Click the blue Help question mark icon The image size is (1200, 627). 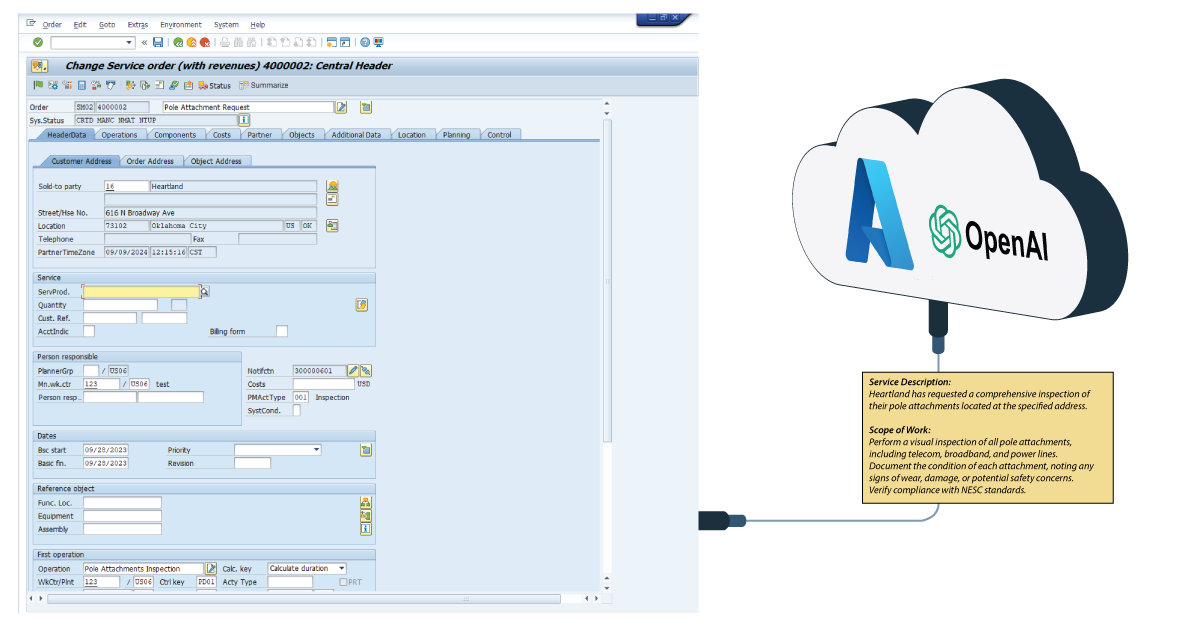click(365, 42)
